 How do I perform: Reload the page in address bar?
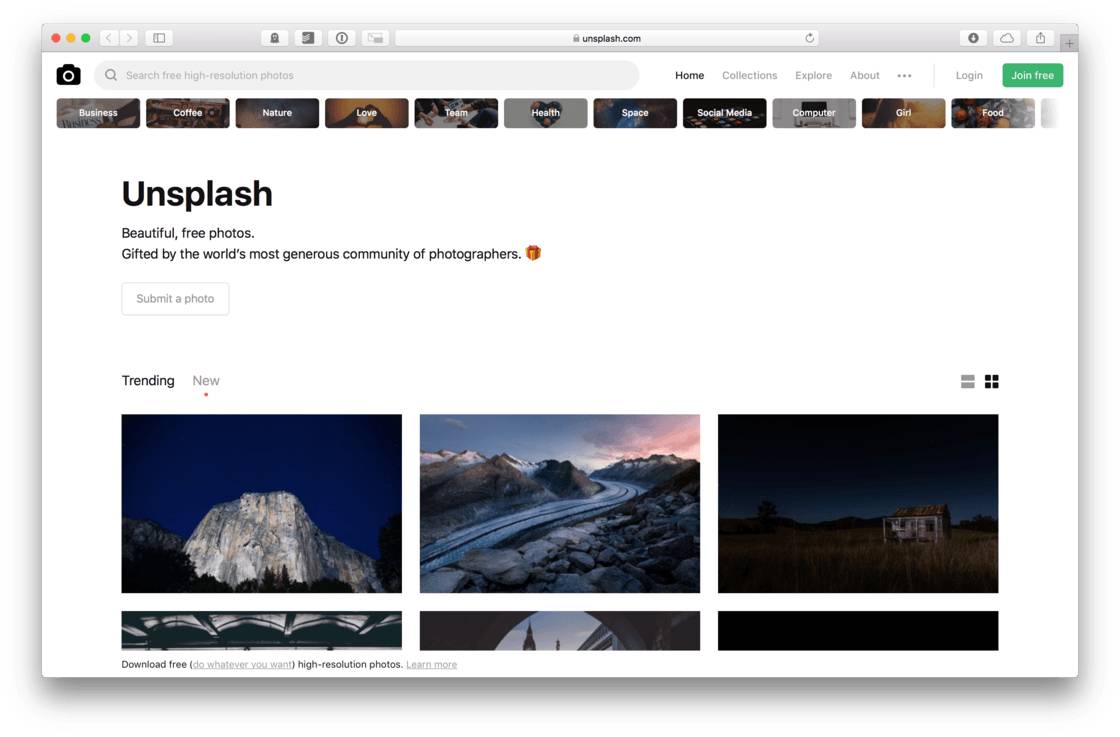pos(809,38)
